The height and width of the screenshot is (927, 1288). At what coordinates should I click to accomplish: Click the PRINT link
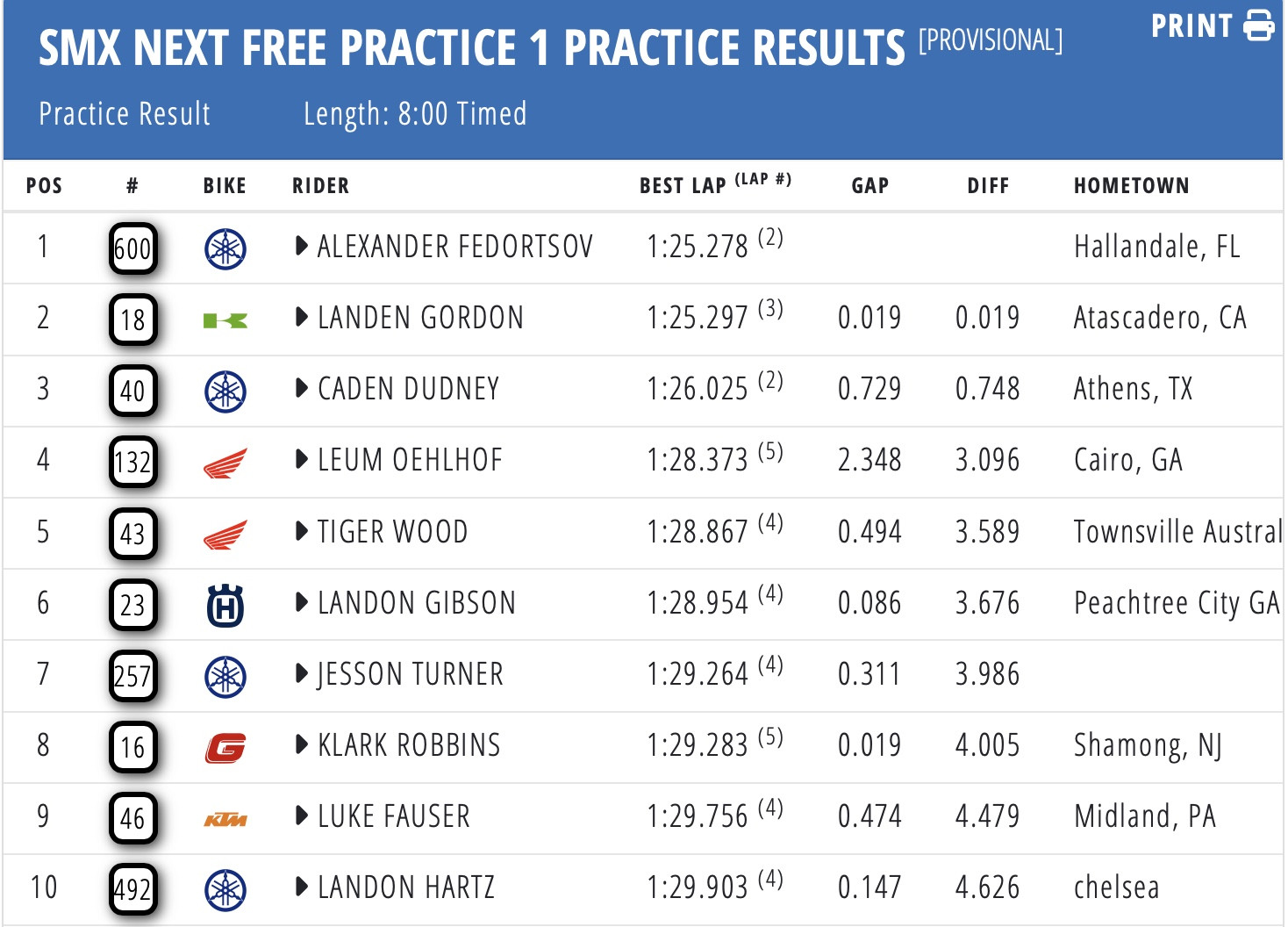[x=1191, y=26]
